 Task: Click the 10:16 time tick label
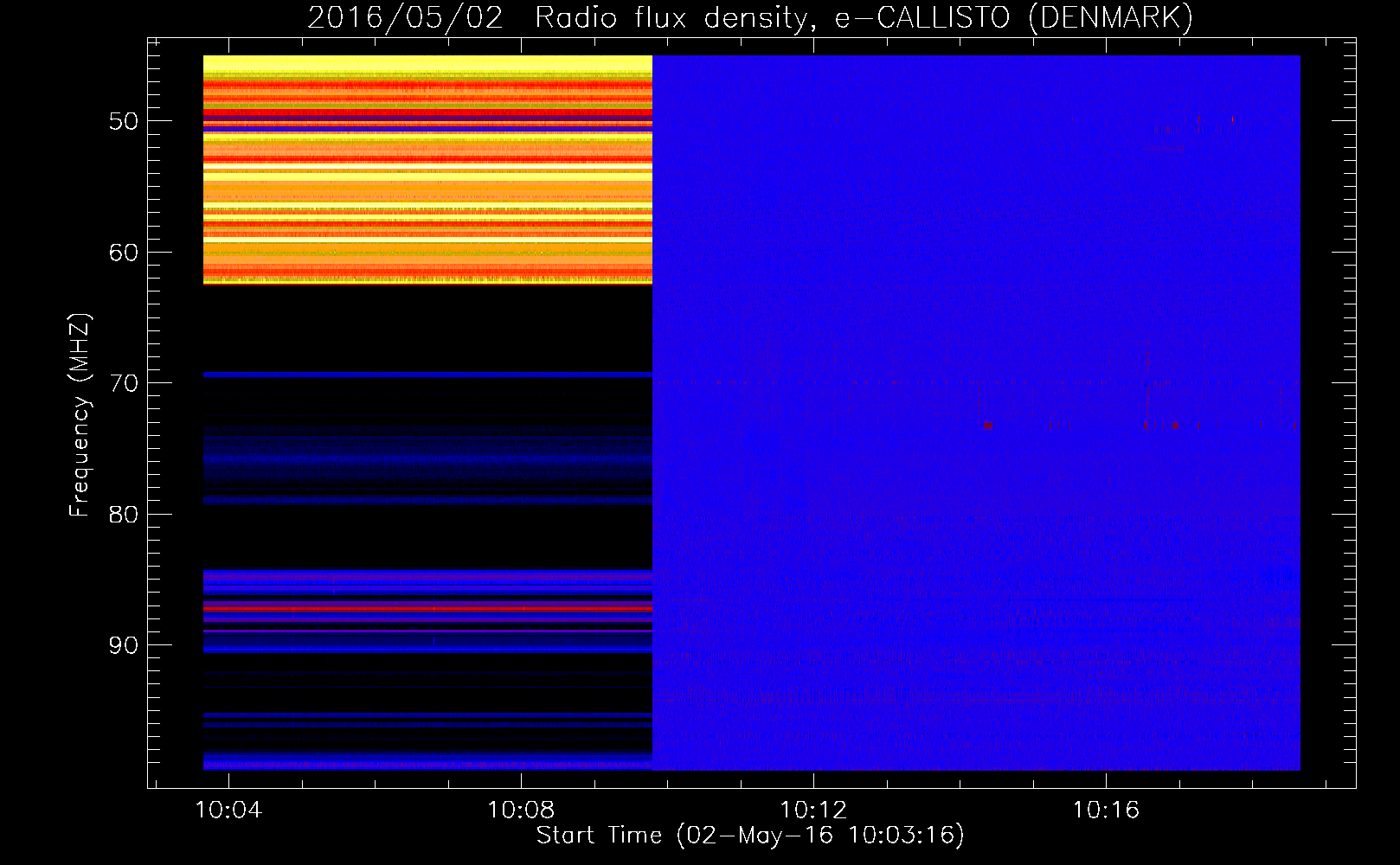tap(1107, 811)
